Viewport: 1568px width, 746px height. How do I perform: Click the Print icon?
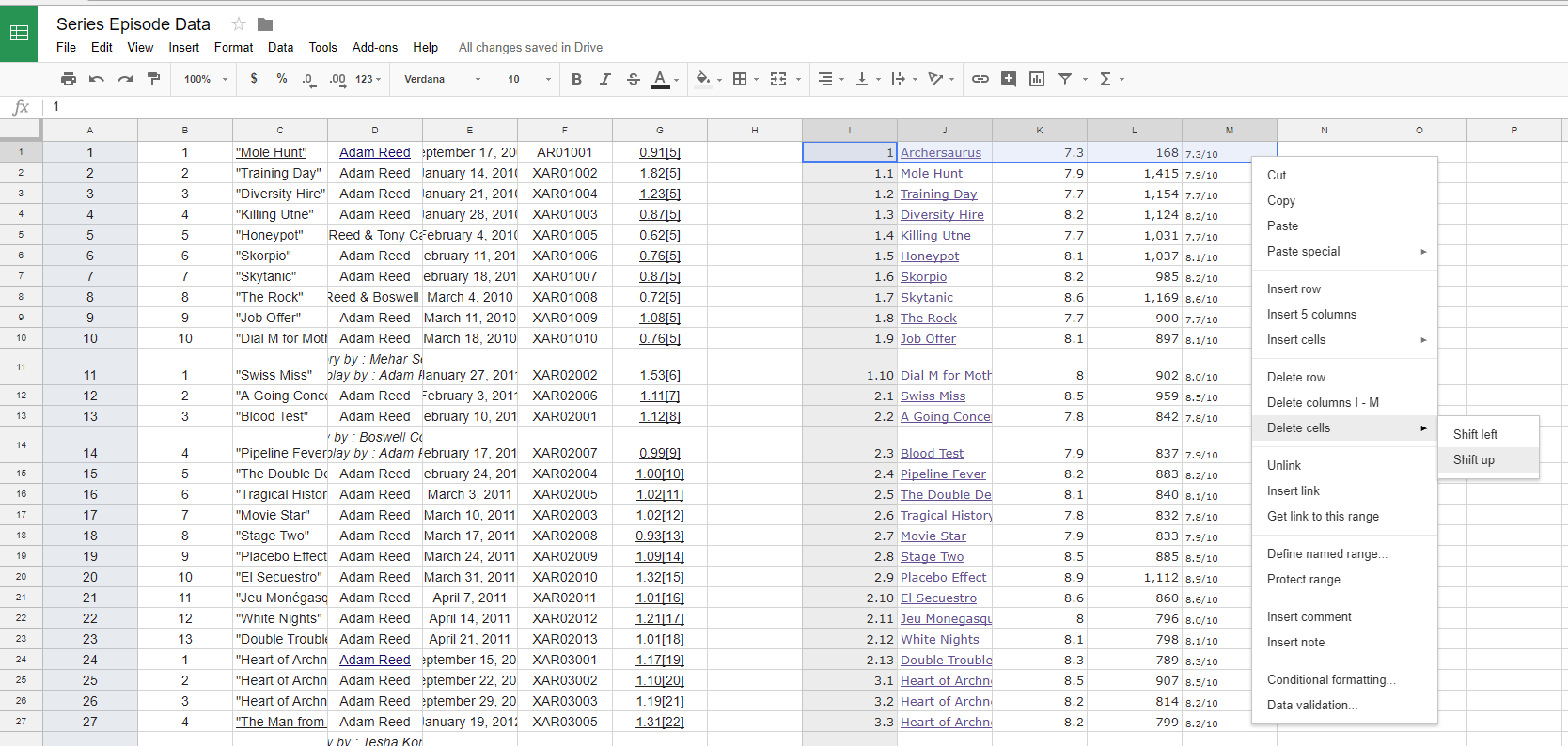(x=68, y=79)
